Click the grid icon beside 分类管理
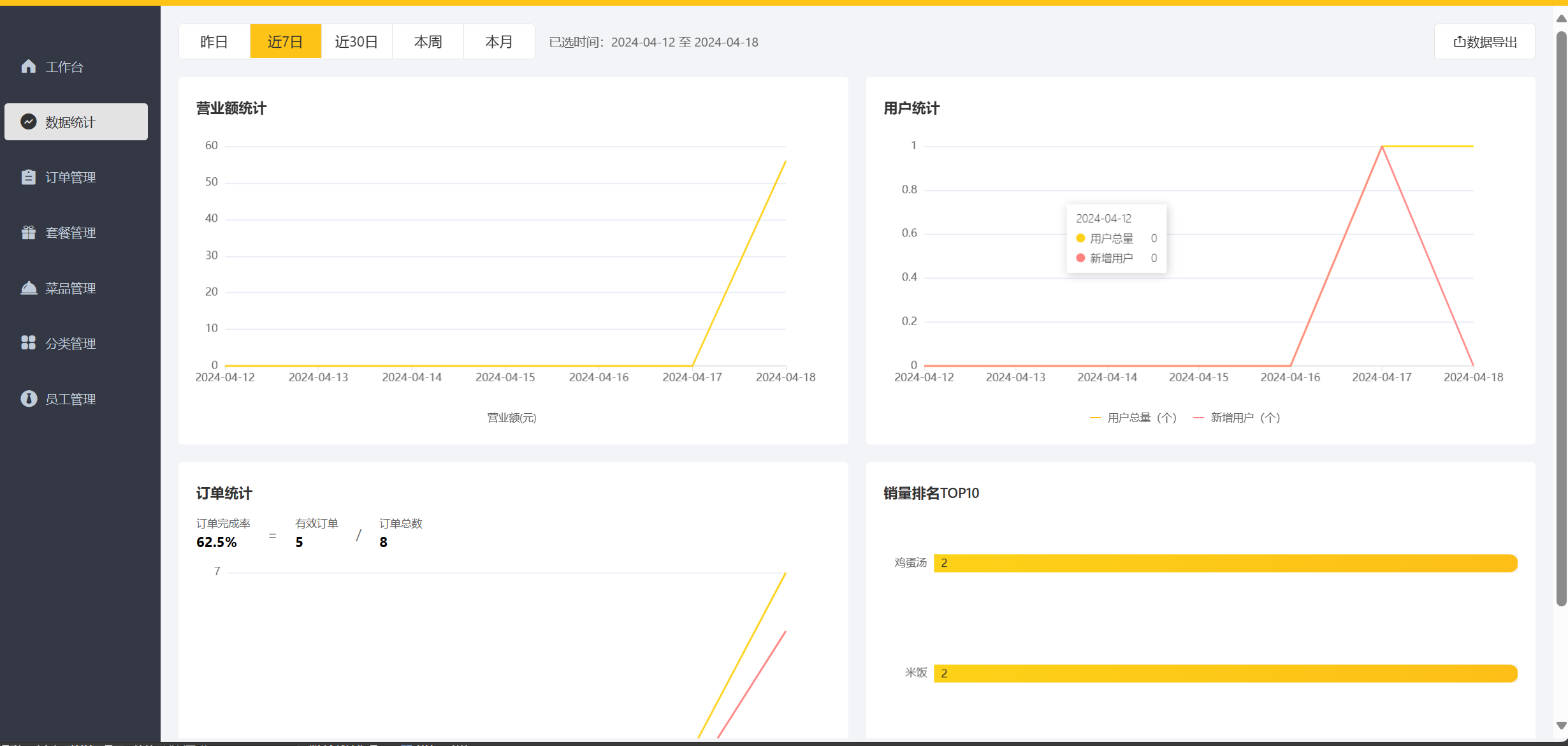This screenshot has height=746, width=1568. tap(29, 343)
